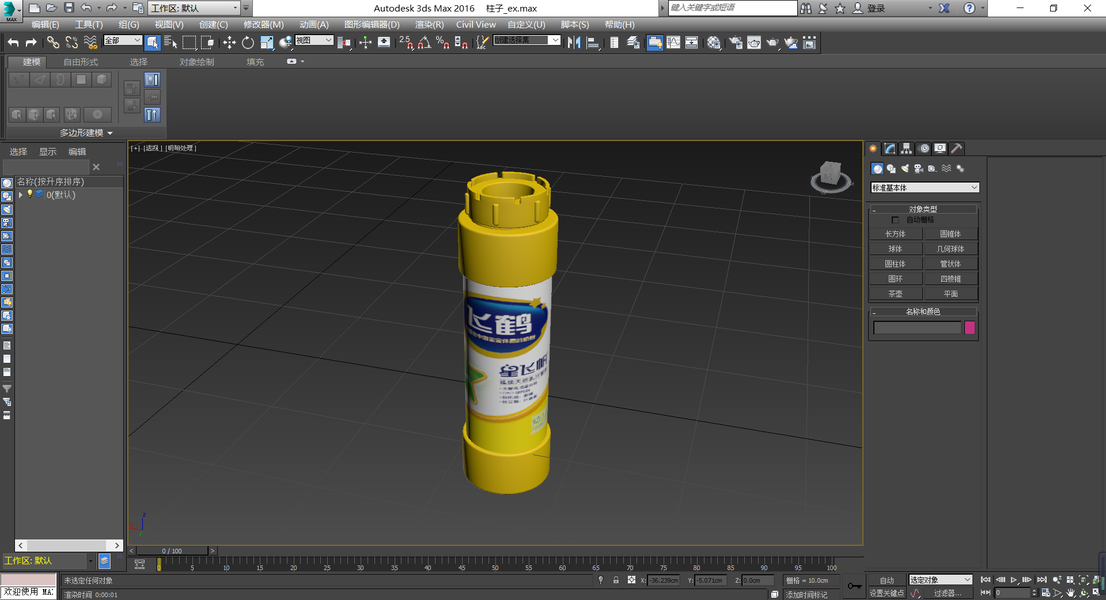This screenshot has height=600, width=1106.
Task: Open the 修改器(M) menu
Action: [263, 25]
